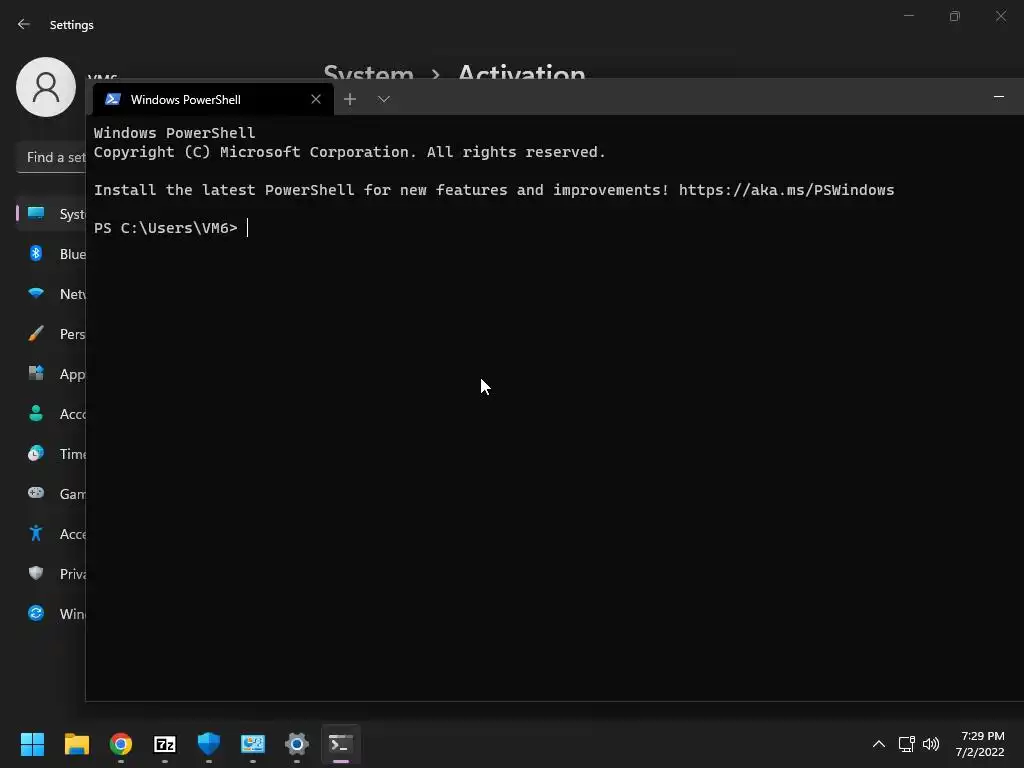Open the Windows Start menu
The image size is (1024, 768).
(x=32, y=744)
